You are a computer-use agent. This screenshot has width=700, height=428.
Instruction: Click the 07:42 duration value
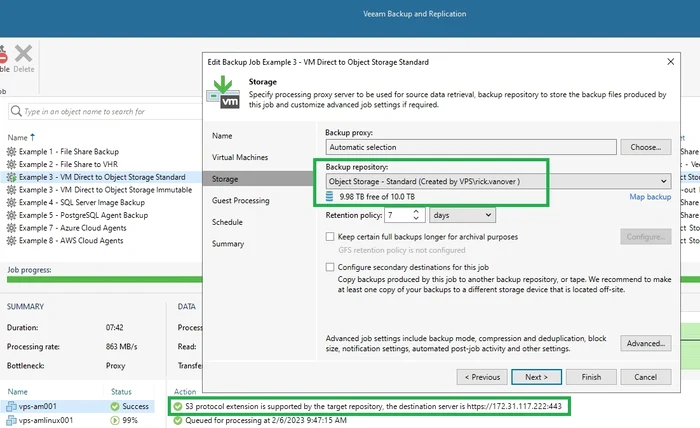pyautogui.click(x=114, y=328)
